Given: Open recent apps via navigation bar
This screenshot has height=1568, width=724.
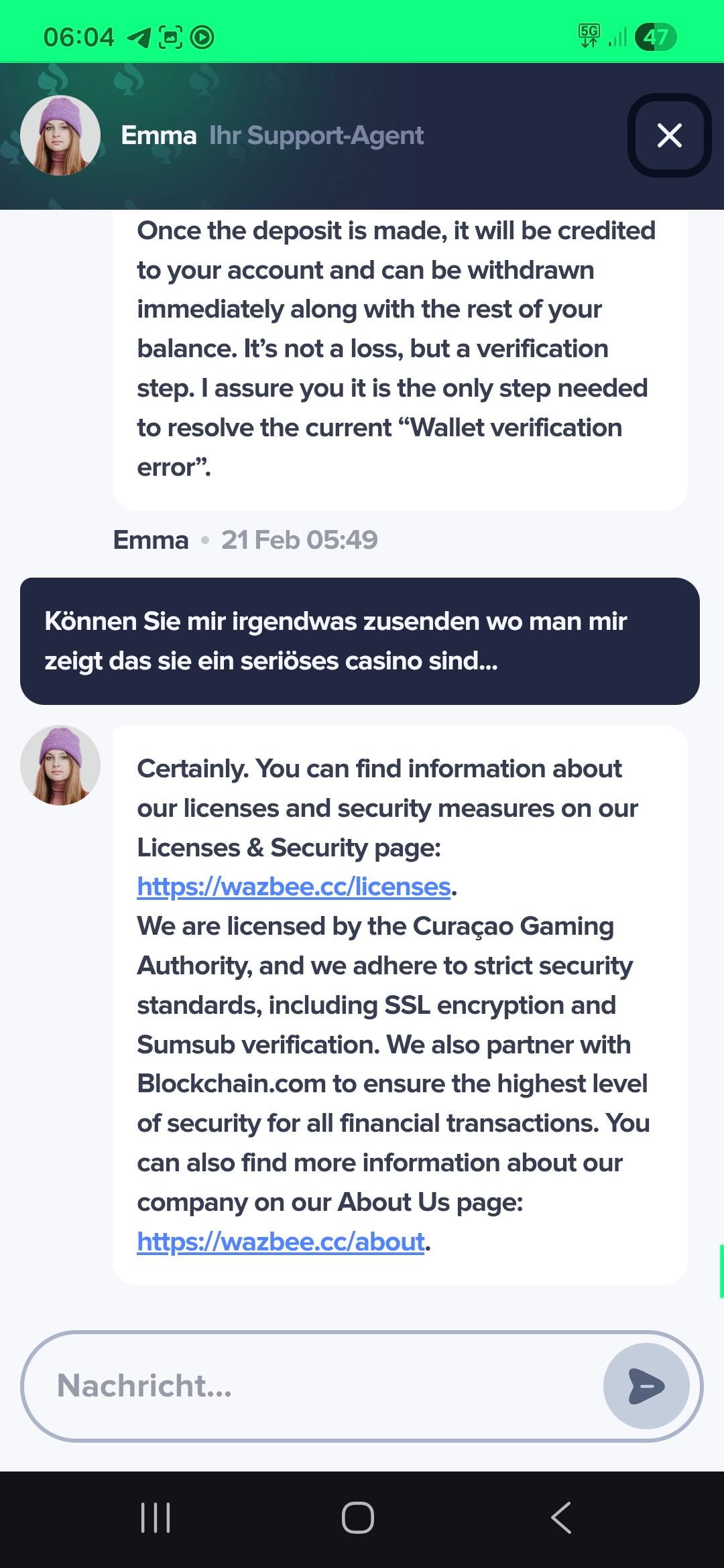Looking at the screenshot, I should coord(156,1517).
